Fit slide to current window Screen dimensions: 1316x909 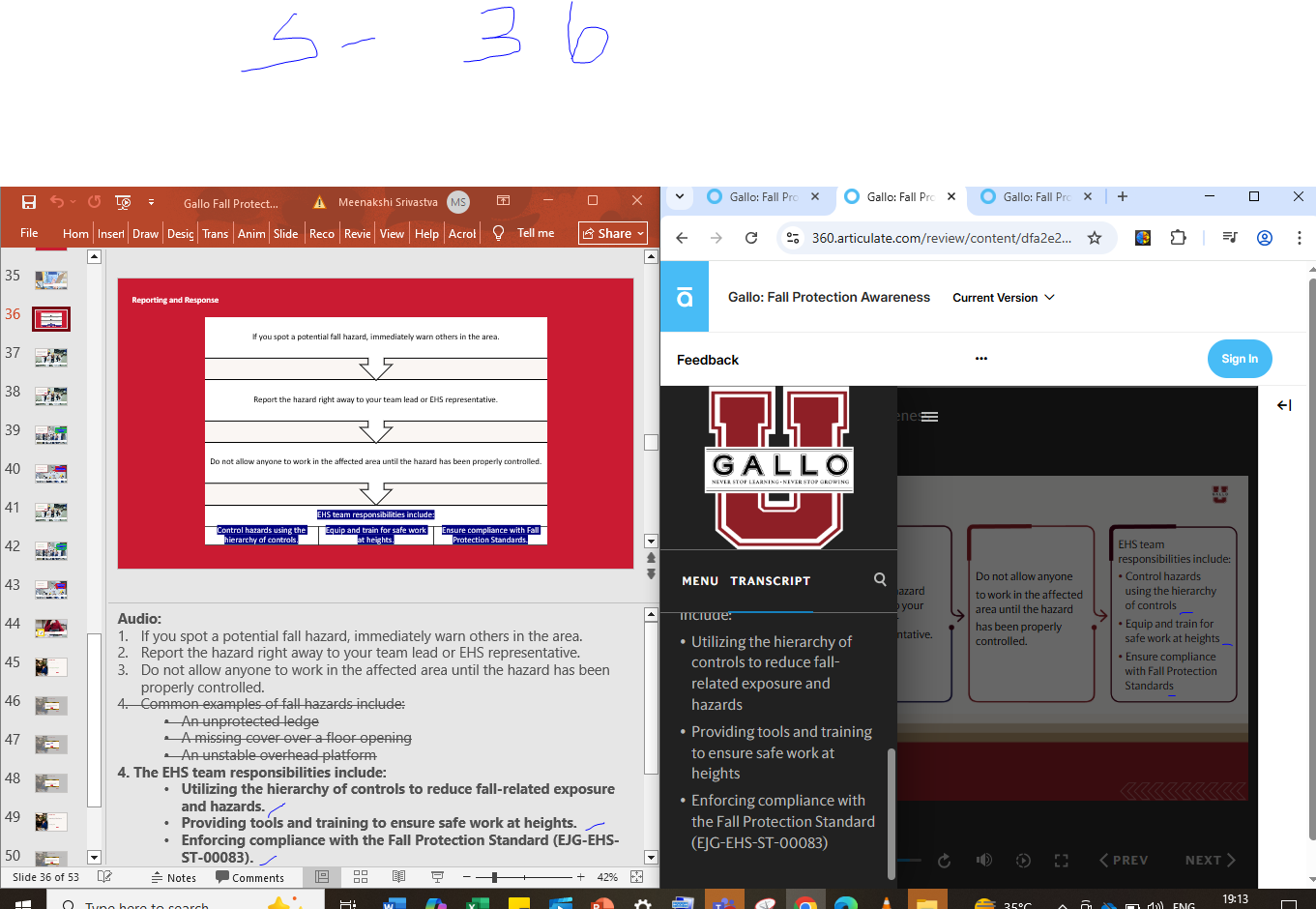(x=636, y=876)
